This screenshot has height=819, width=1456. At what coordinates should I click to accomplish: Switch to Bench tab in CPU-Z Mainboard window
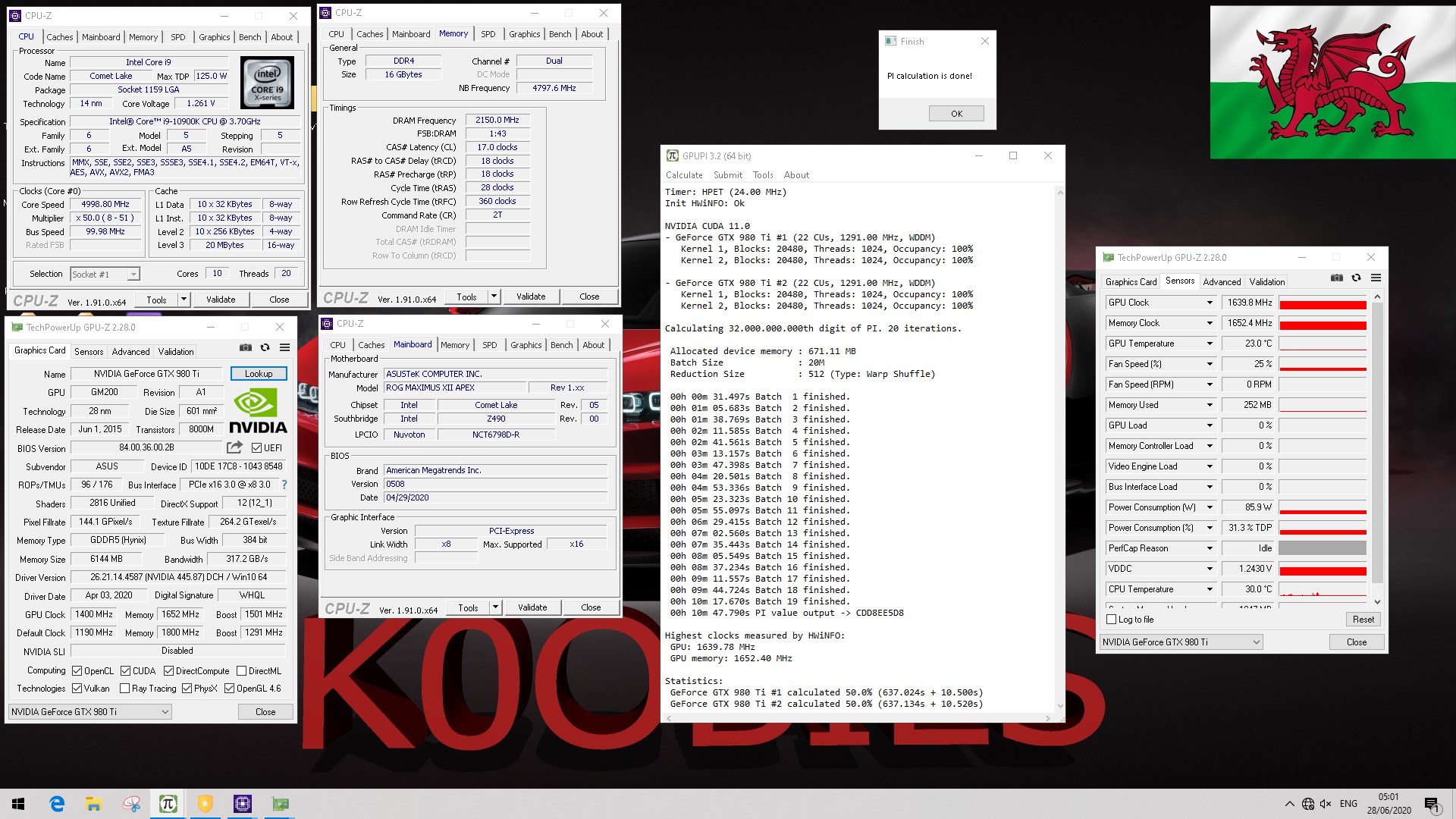(x=562, y=345)
